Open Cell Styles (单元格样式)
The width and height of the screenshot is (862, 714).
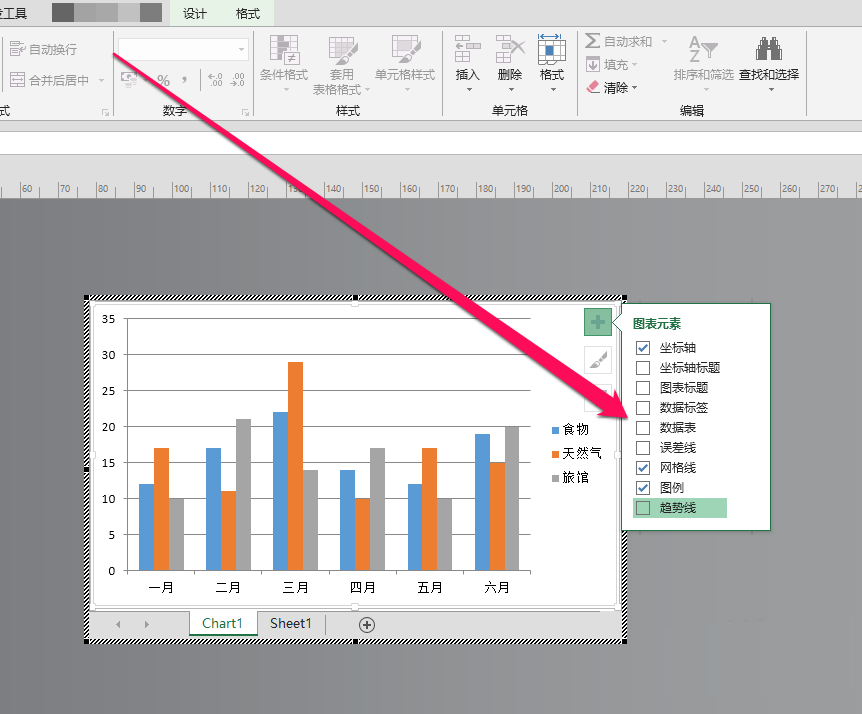[405, 64]
